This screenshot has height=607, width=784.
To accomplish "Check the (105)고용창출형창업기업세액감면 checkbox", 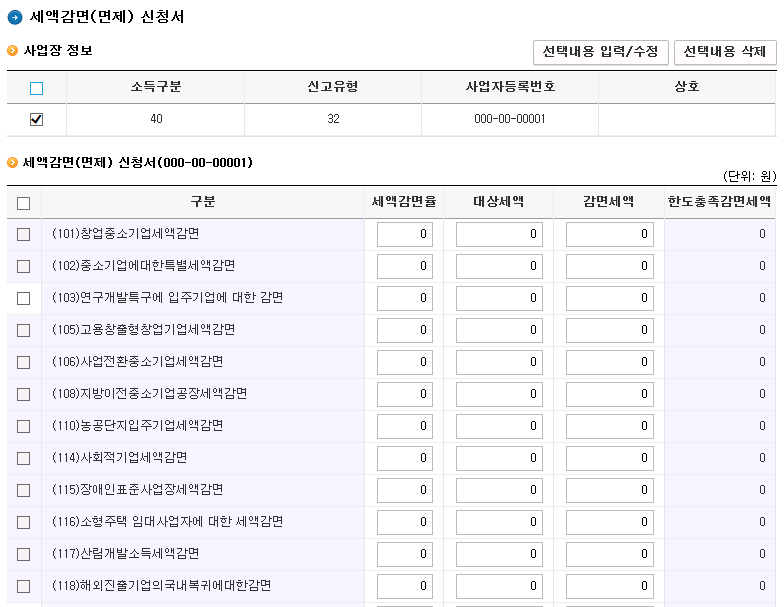I will tap(24, 330).
